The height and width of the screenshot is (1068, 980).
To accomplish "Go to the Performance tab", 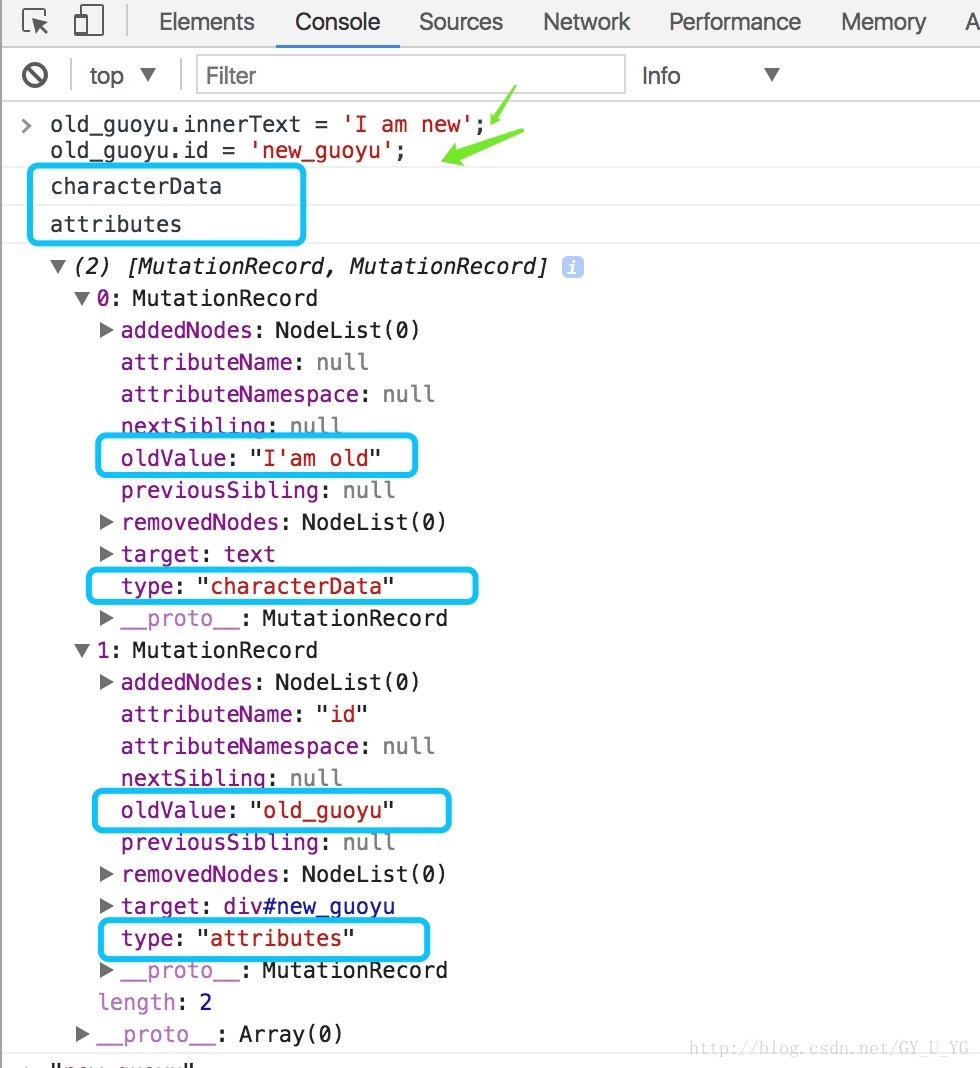I will point(734,22).
